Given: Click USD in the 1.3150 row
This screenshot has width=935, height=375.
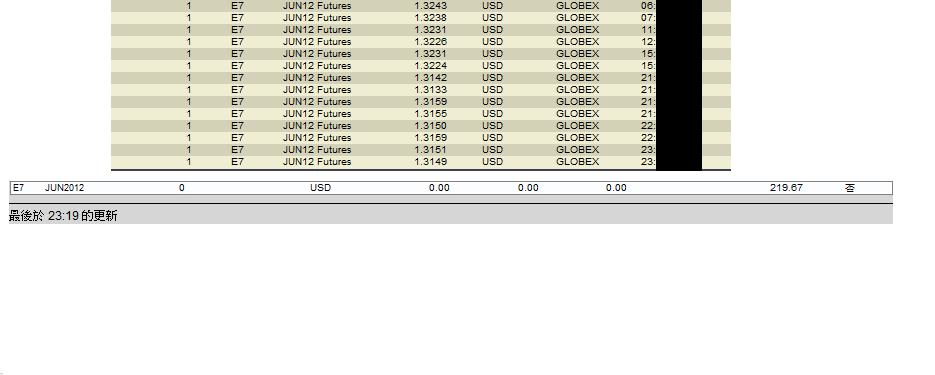Looking at the screenshot, I should (493, 126).
